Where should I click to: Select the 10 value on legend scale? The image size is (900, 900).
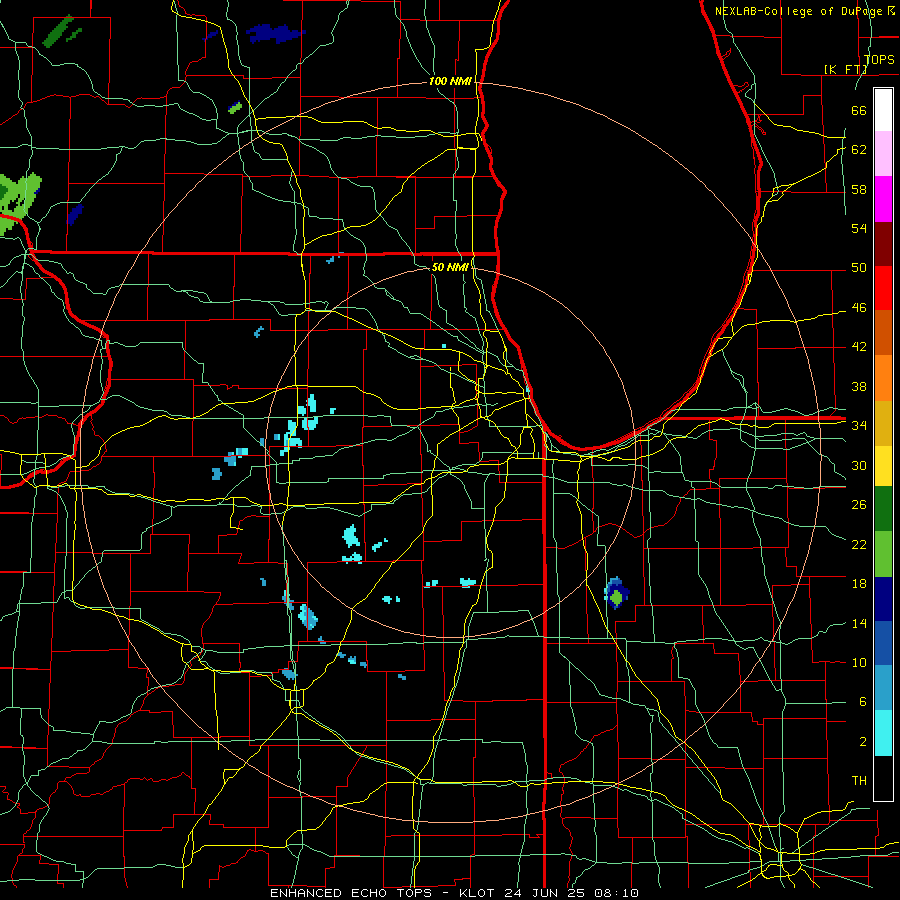coord(859,662)
